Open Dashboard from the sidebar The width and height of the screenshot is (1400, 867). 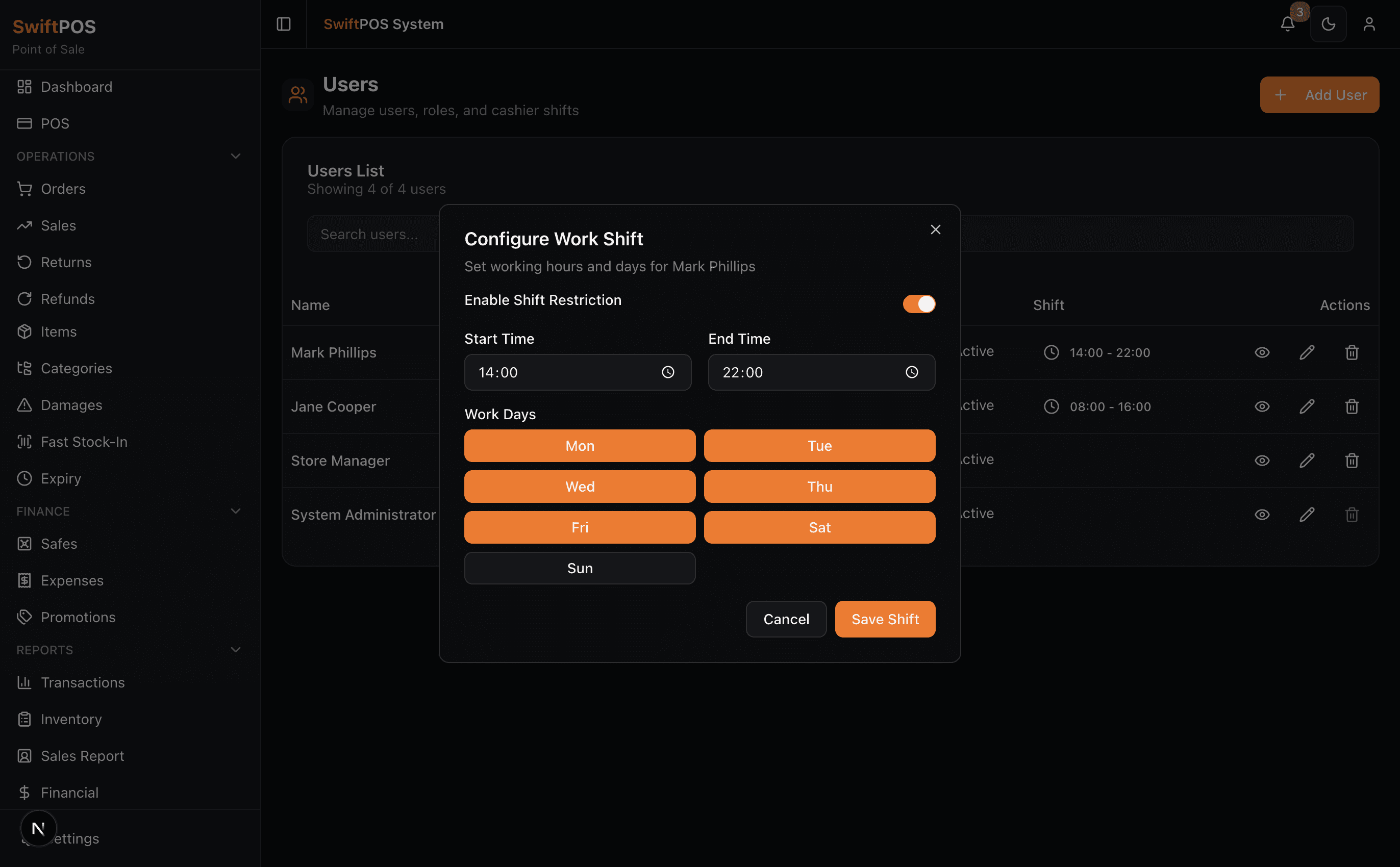point(77,87)
